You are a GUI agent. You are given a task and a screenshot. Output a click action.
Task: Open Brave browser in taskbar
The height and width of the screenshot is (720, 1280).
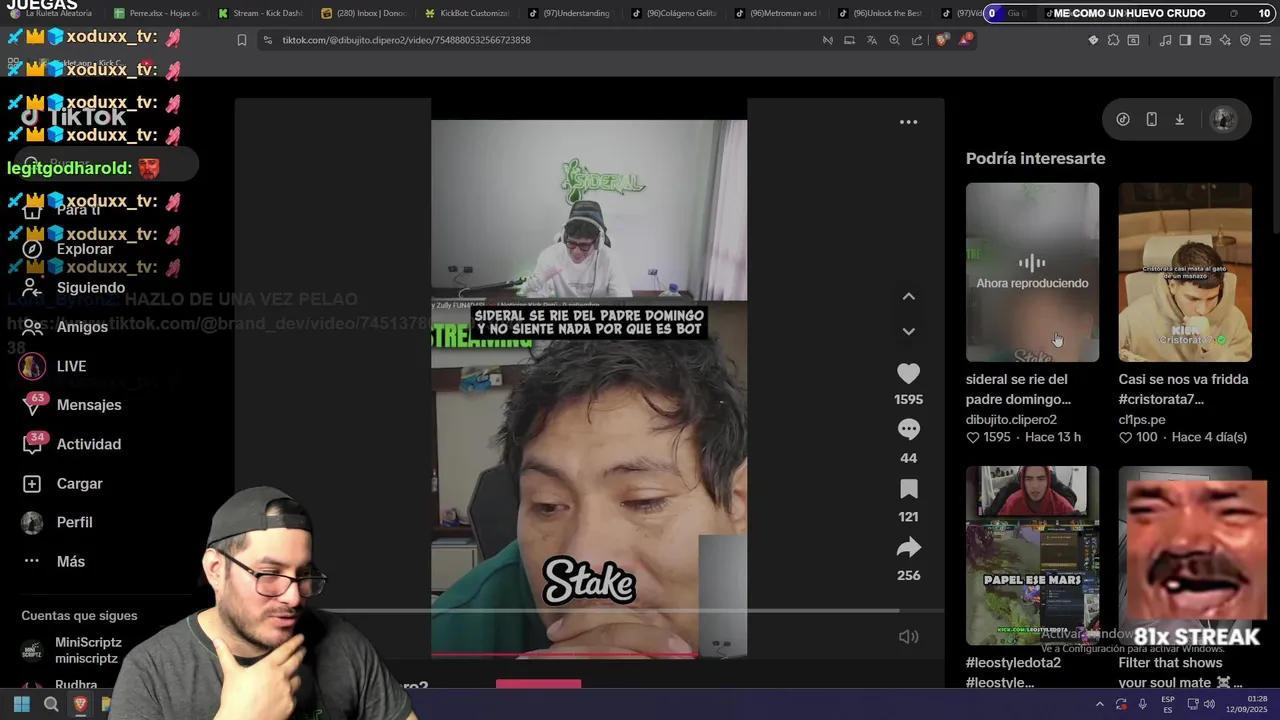coord(80,704)
